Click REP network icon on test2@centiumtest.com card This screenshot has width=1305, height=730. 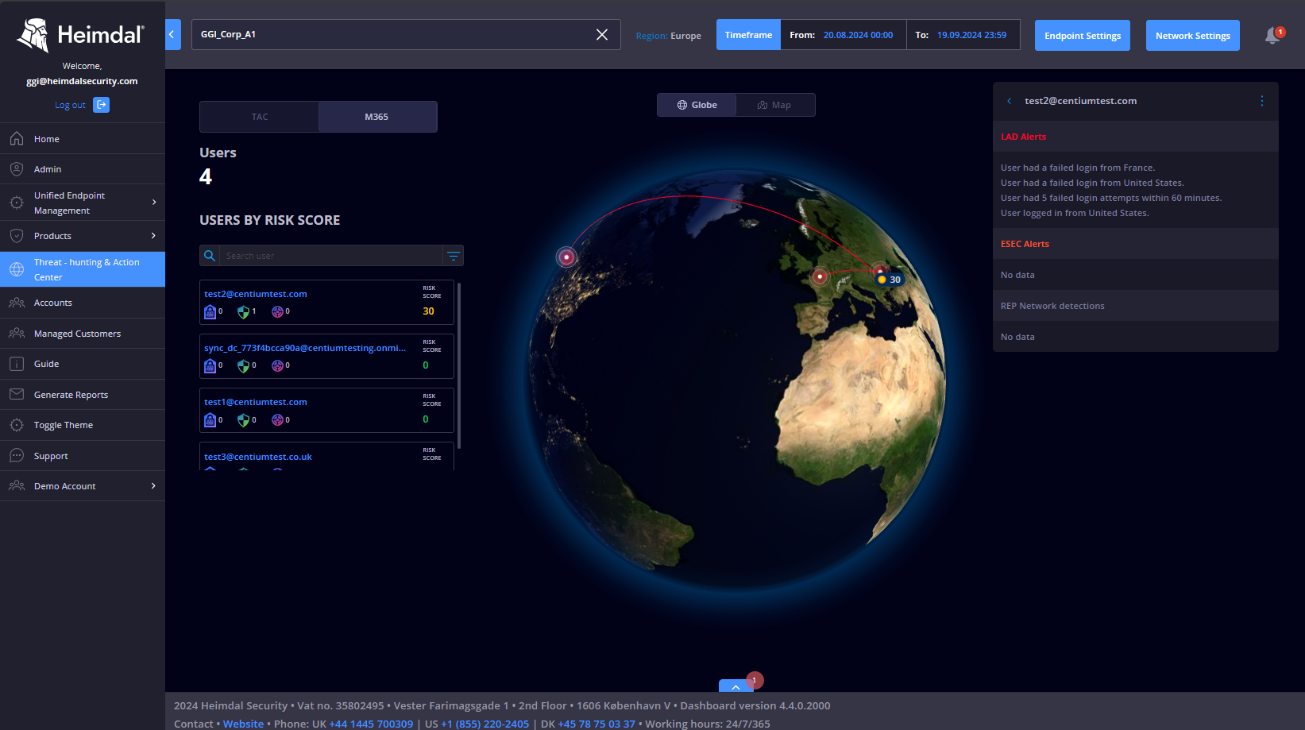[277, 312]
